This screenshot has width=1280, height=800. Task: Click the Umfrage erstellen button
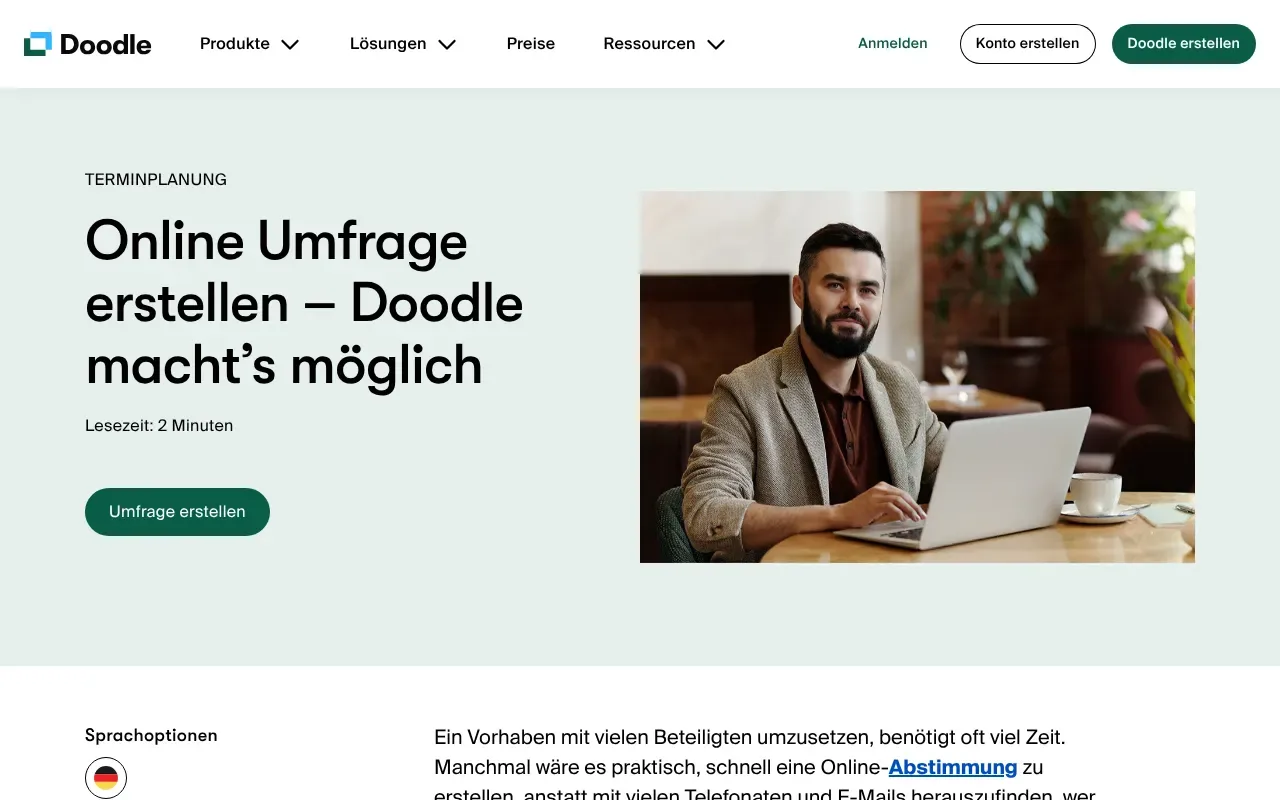177,512
